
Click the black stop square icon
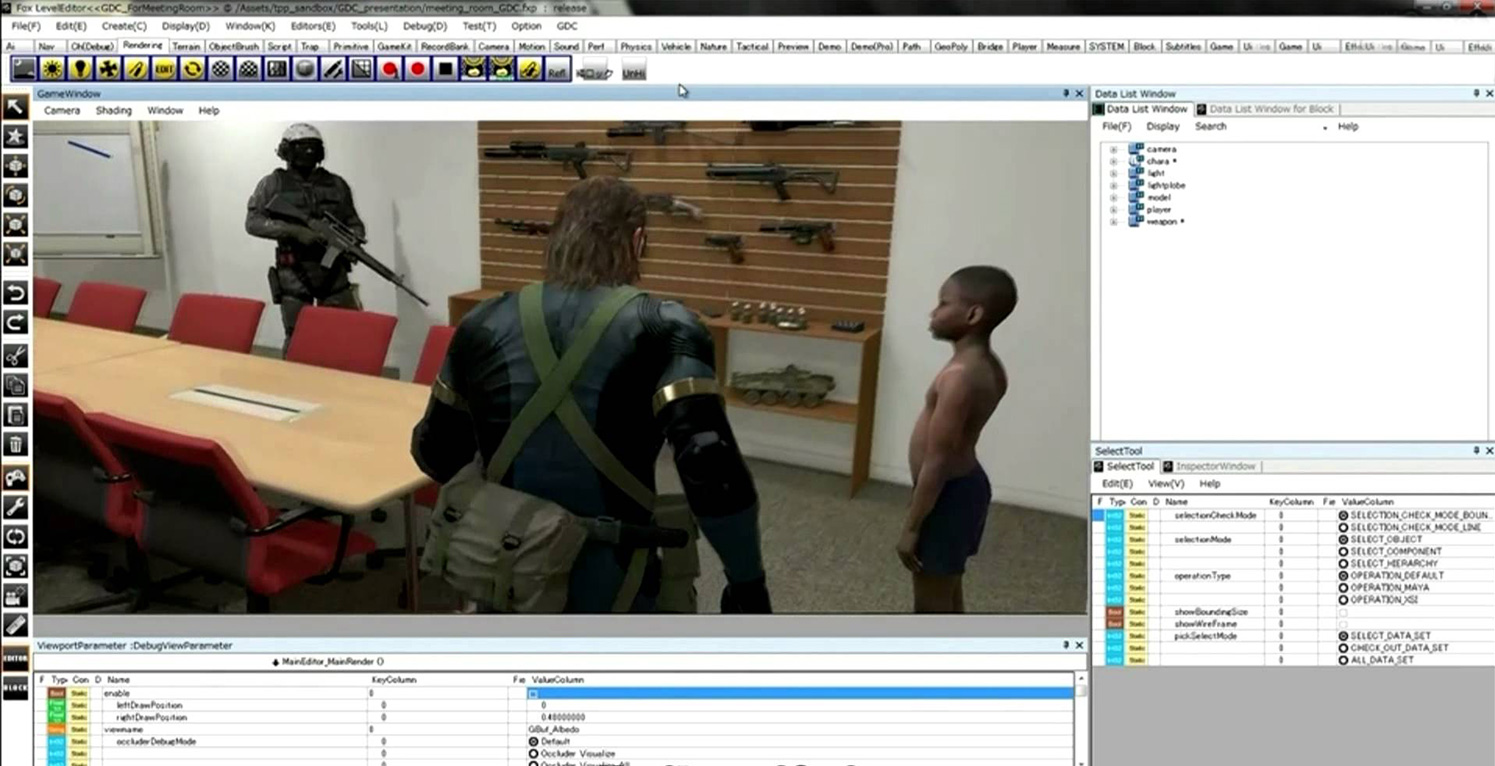(x=445, y=69)
